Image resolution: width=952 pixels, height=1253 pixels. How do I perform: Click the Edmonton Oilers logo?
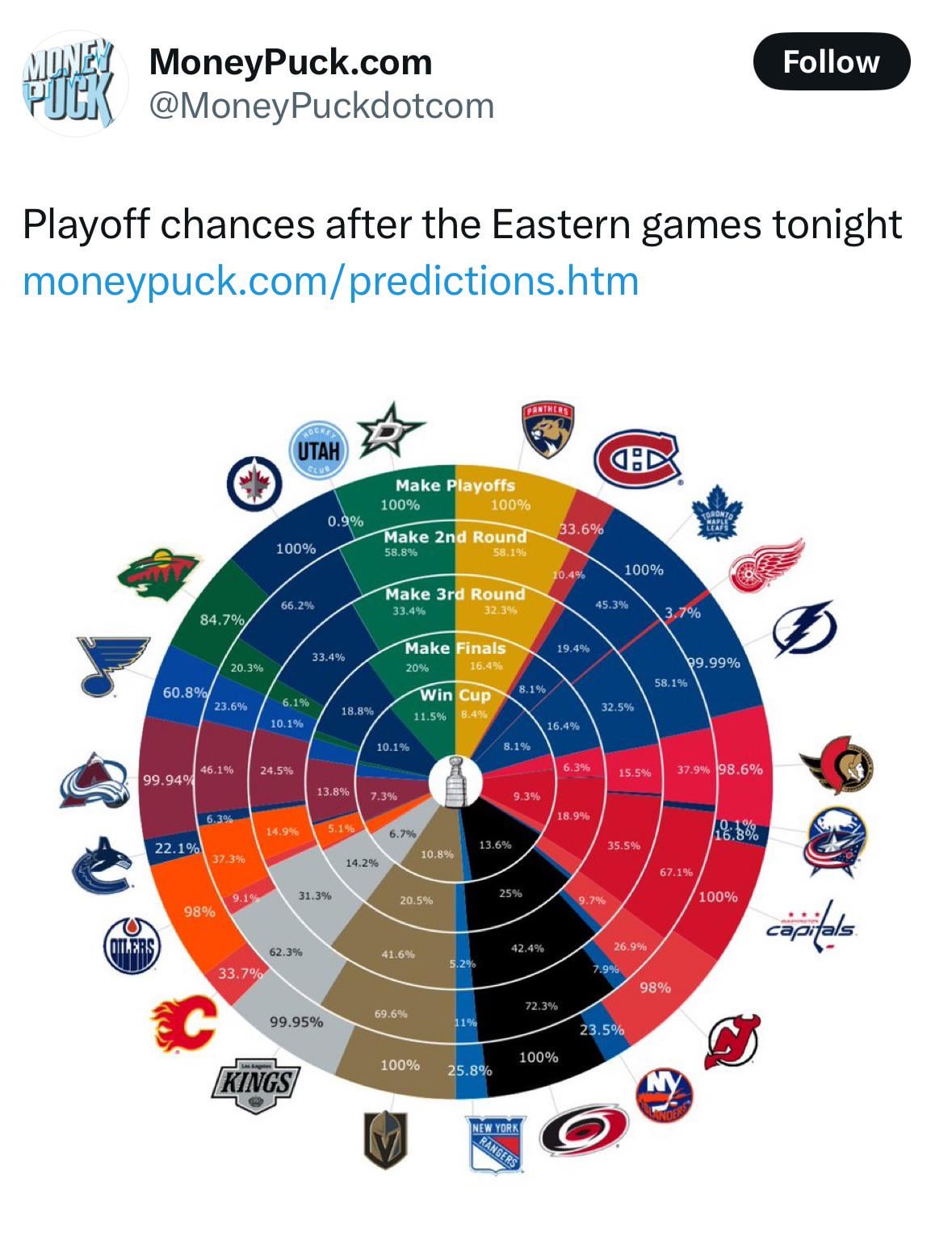tap(132, 945)
